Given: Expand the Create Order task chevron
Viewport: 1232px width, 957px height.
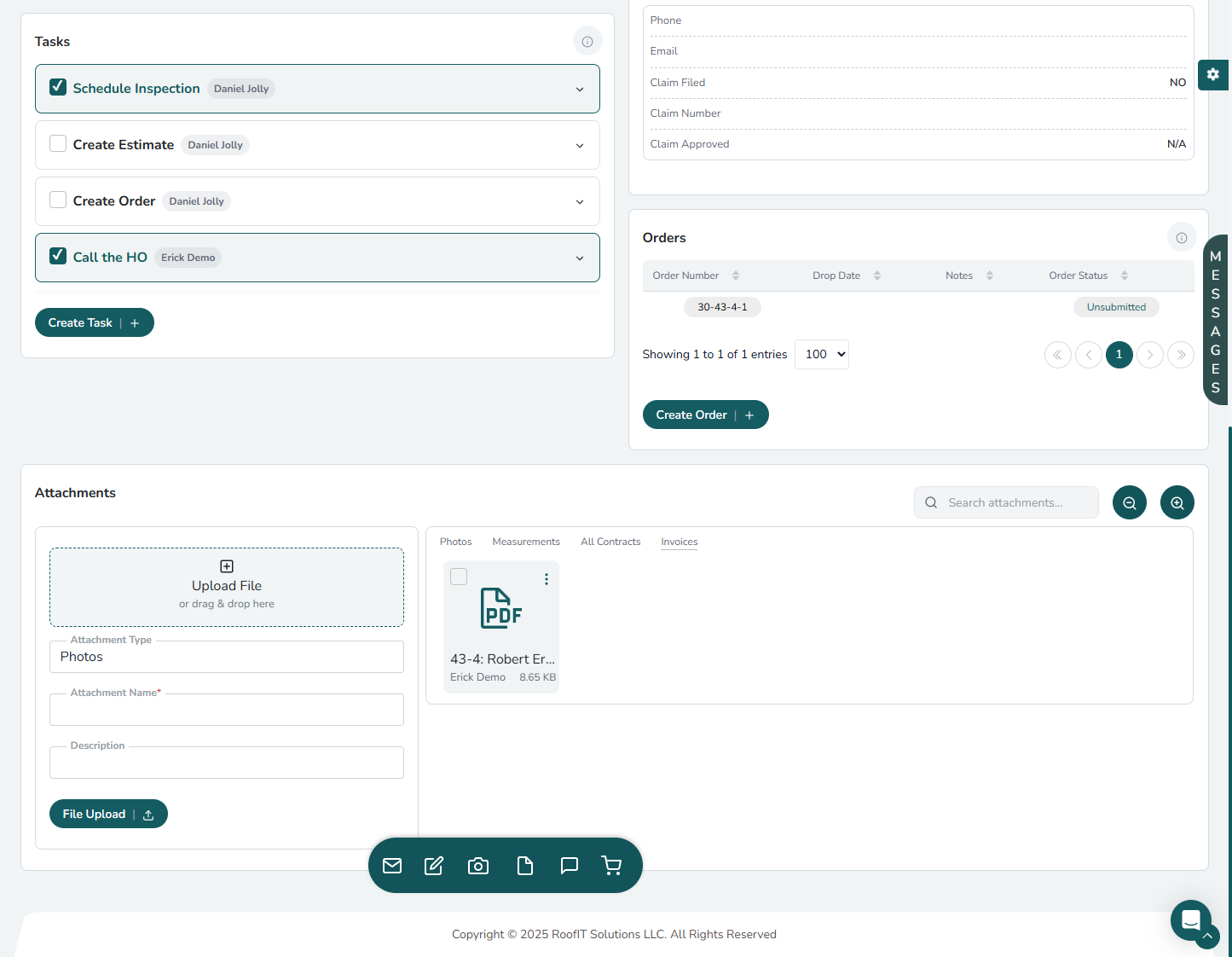Looking at the screenshot, I should click(x=580, y=202).
